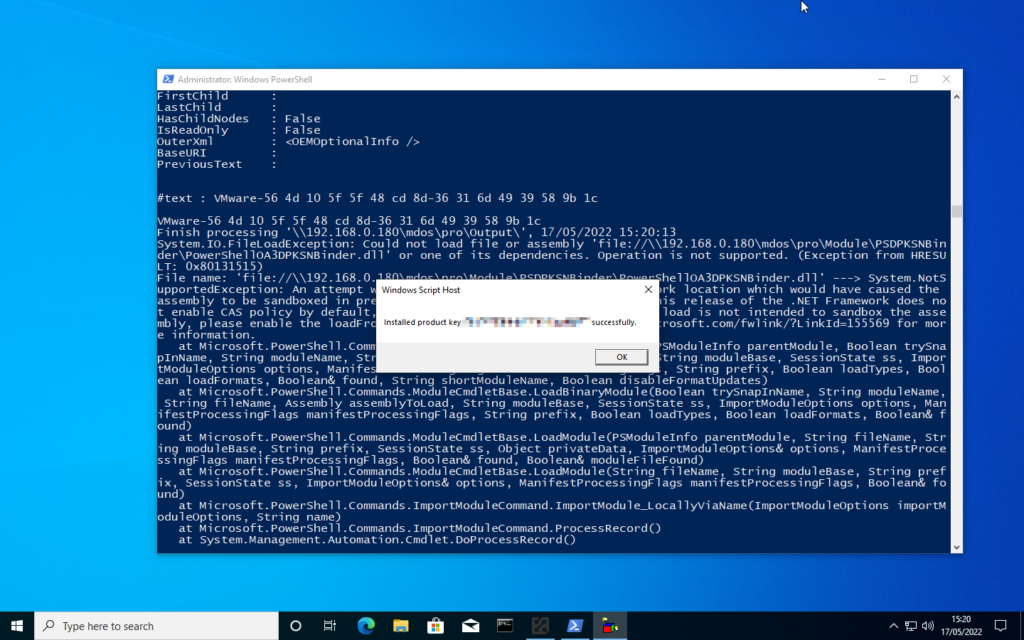Click the taskbar search box

[x=156, y=626]
